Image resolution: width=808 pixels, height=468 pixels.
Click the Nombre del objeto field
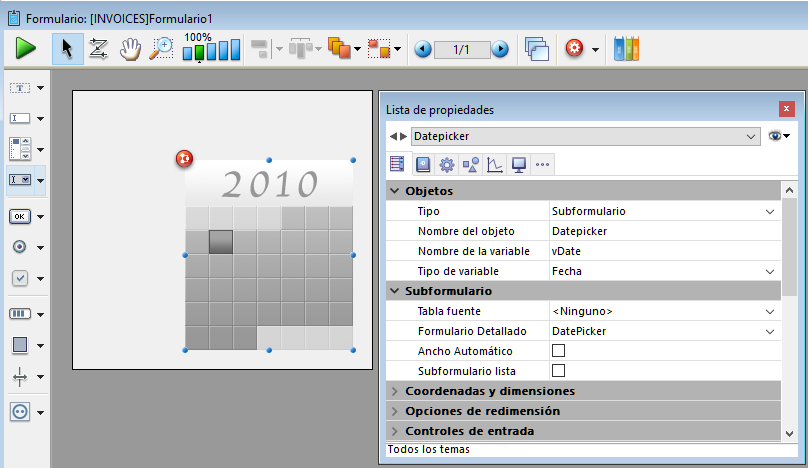pos(660,231)
